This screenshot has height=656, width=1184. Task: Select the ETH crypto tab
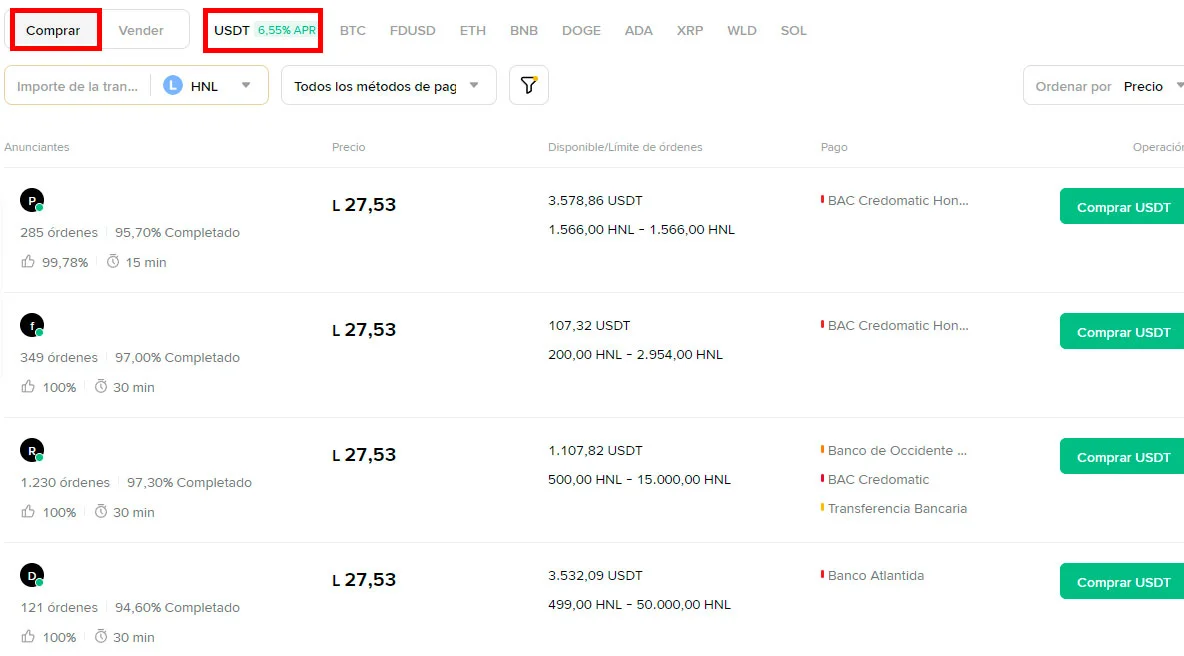473,30
